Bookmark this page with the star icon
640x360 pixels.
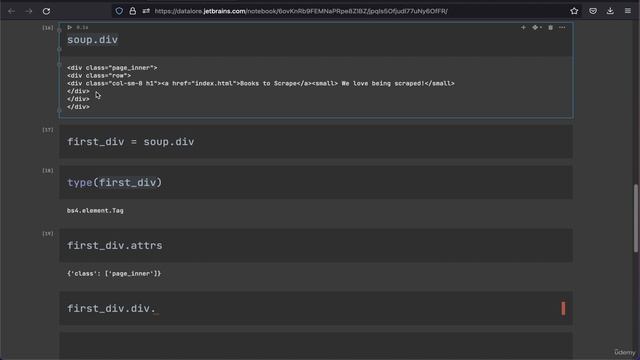(574, 11)
